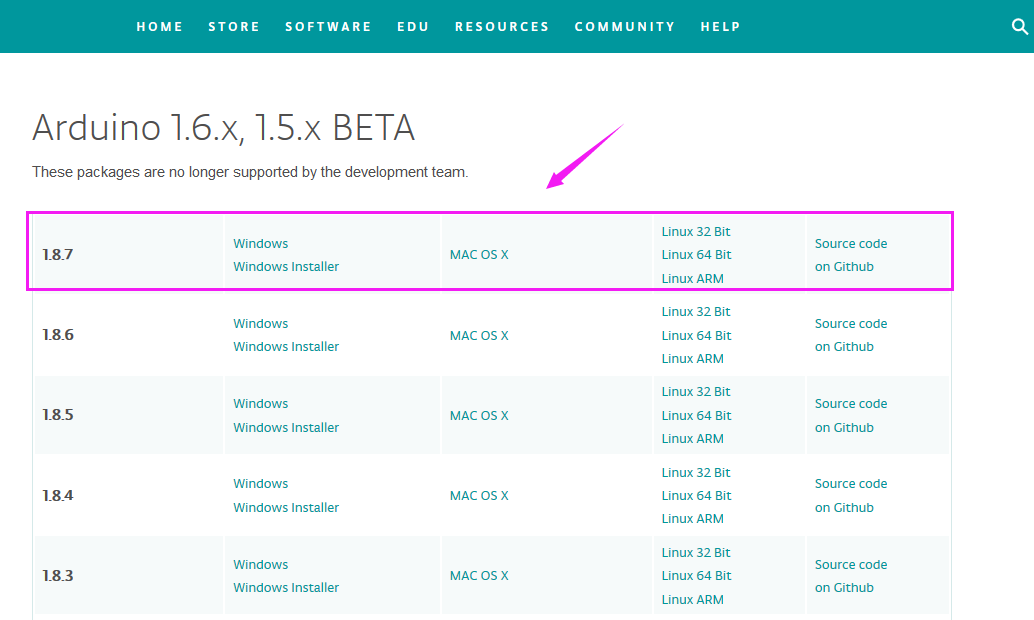Open Source code link for 1.8.4
This screenshot has height=620, width=1034.
click(851, 483)
